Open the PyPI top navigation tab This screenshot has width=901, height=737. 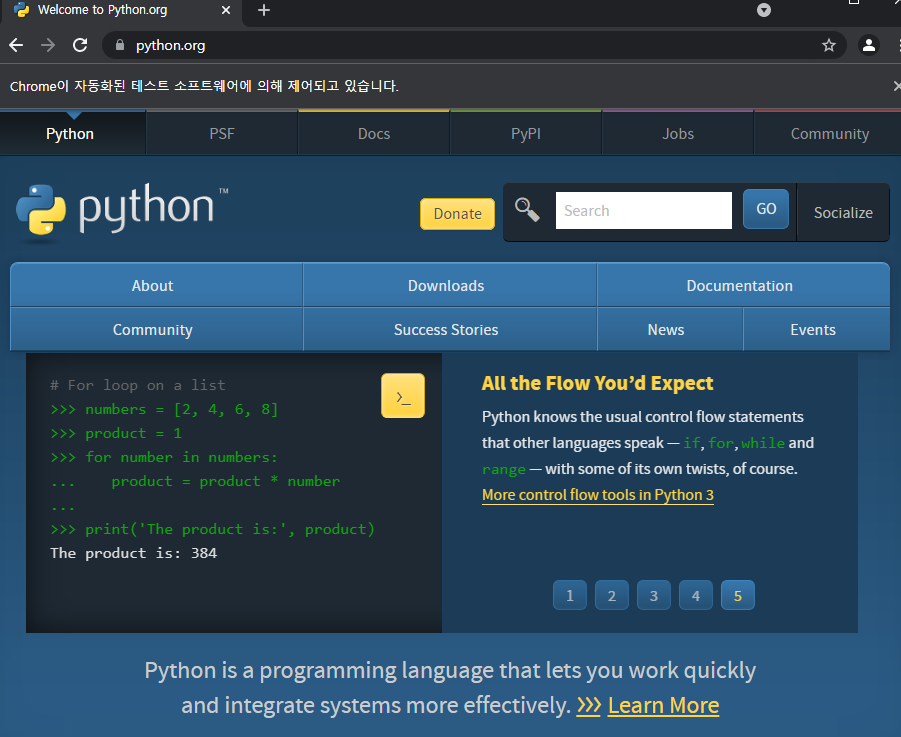[526, 133]
